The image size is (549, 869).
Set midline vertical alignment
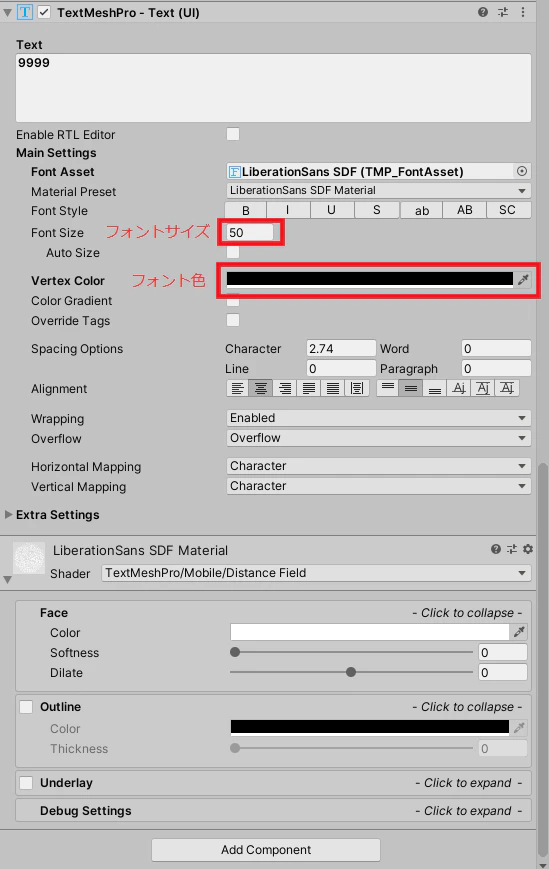coord(483,389)
